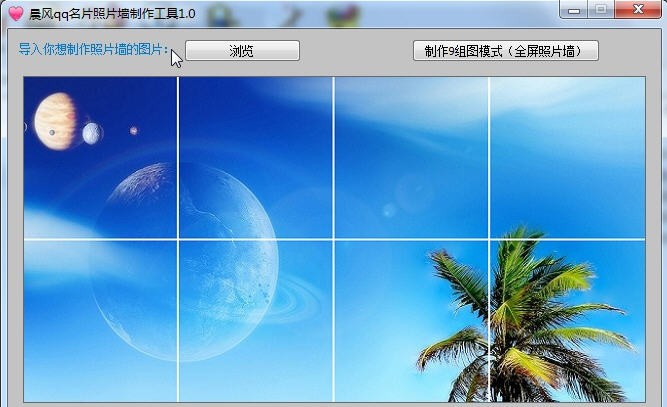Select the bottom-left tile with the cloud
This screenshot has width=667, height=407.
(x=100, y=321)
